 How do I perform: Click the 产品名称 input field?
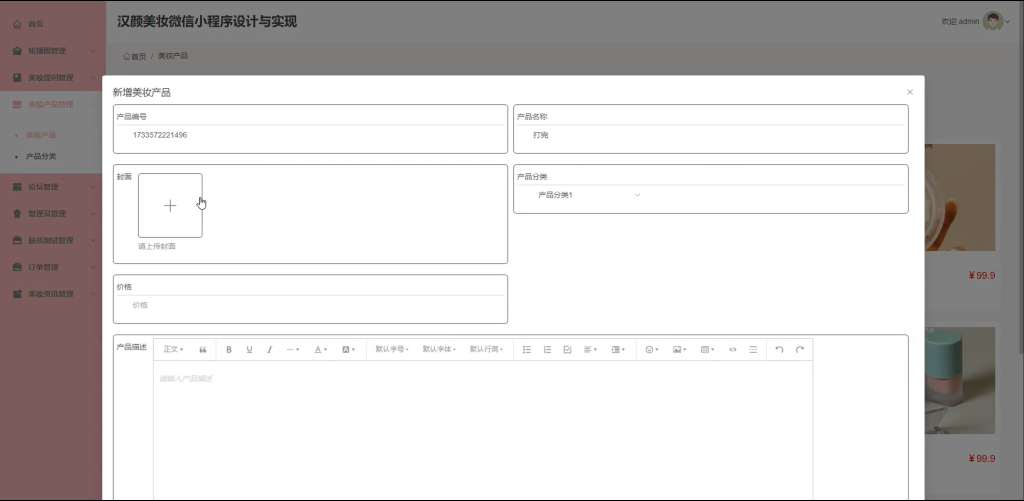(x=711, y=135)
